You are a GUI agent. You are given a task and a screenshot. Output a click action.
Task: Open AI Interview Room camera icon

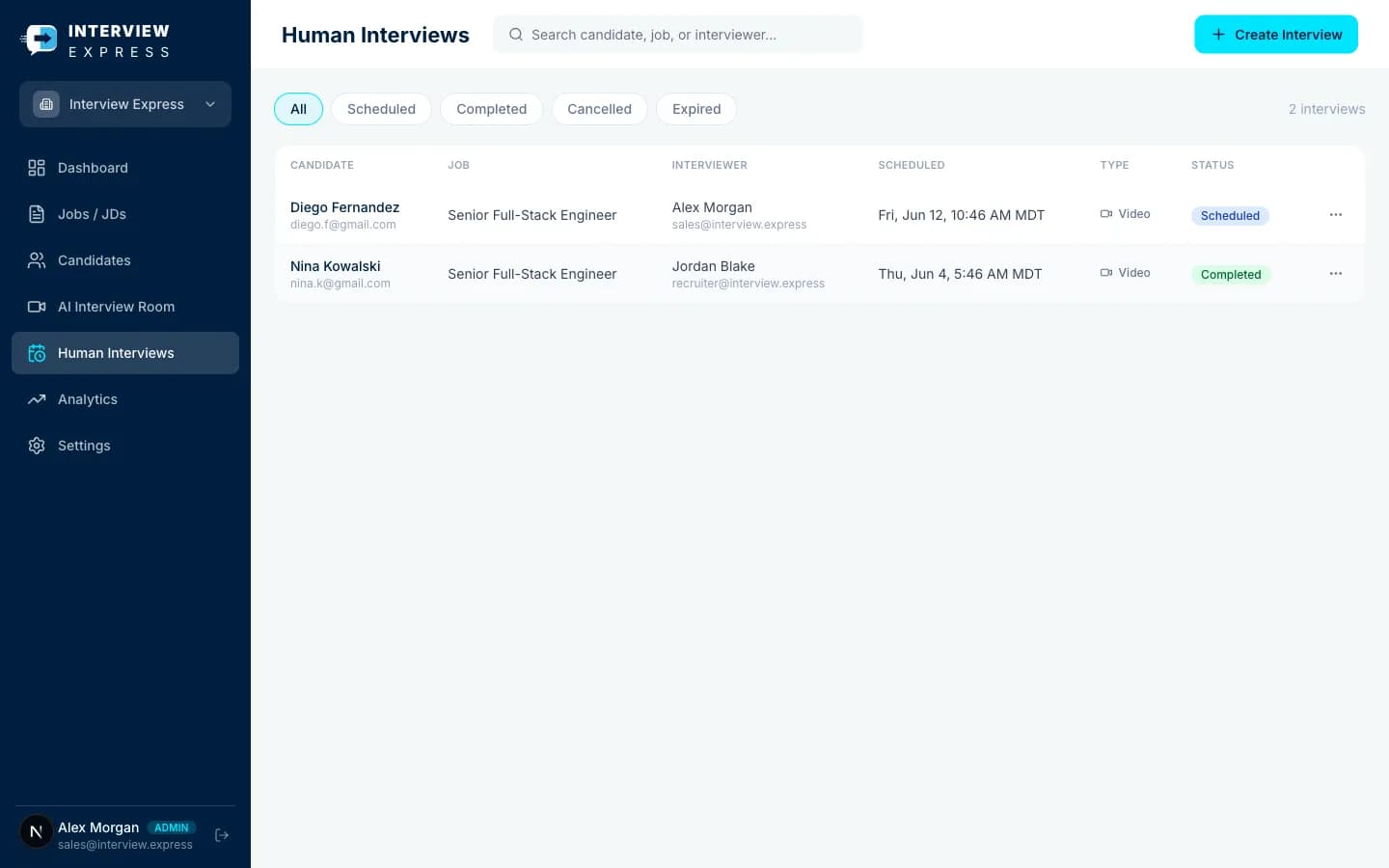pyautogui.click(x=37, y=307)
